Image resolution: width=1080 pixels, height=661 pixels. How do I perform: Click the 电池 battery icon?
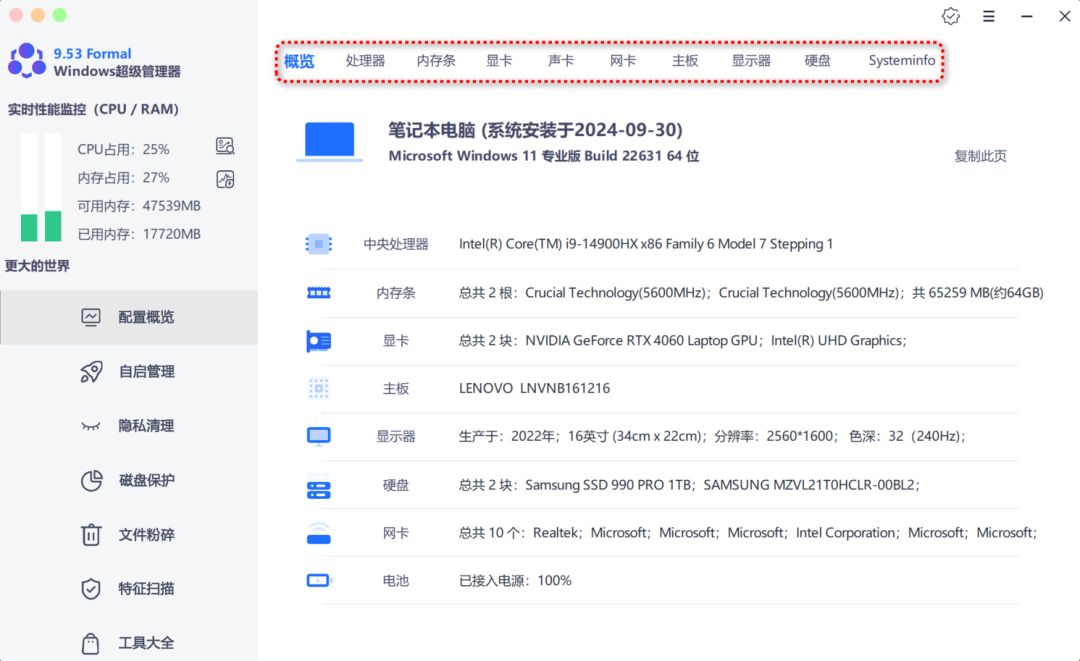pyautogui.click(x=319, y=580)
